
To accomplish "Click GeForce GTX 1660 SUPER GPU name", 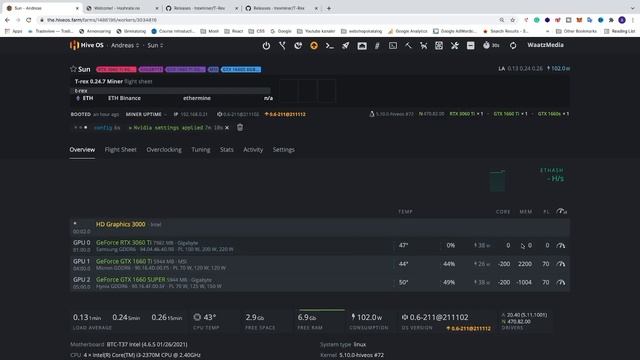I will (x=131, y=280).
